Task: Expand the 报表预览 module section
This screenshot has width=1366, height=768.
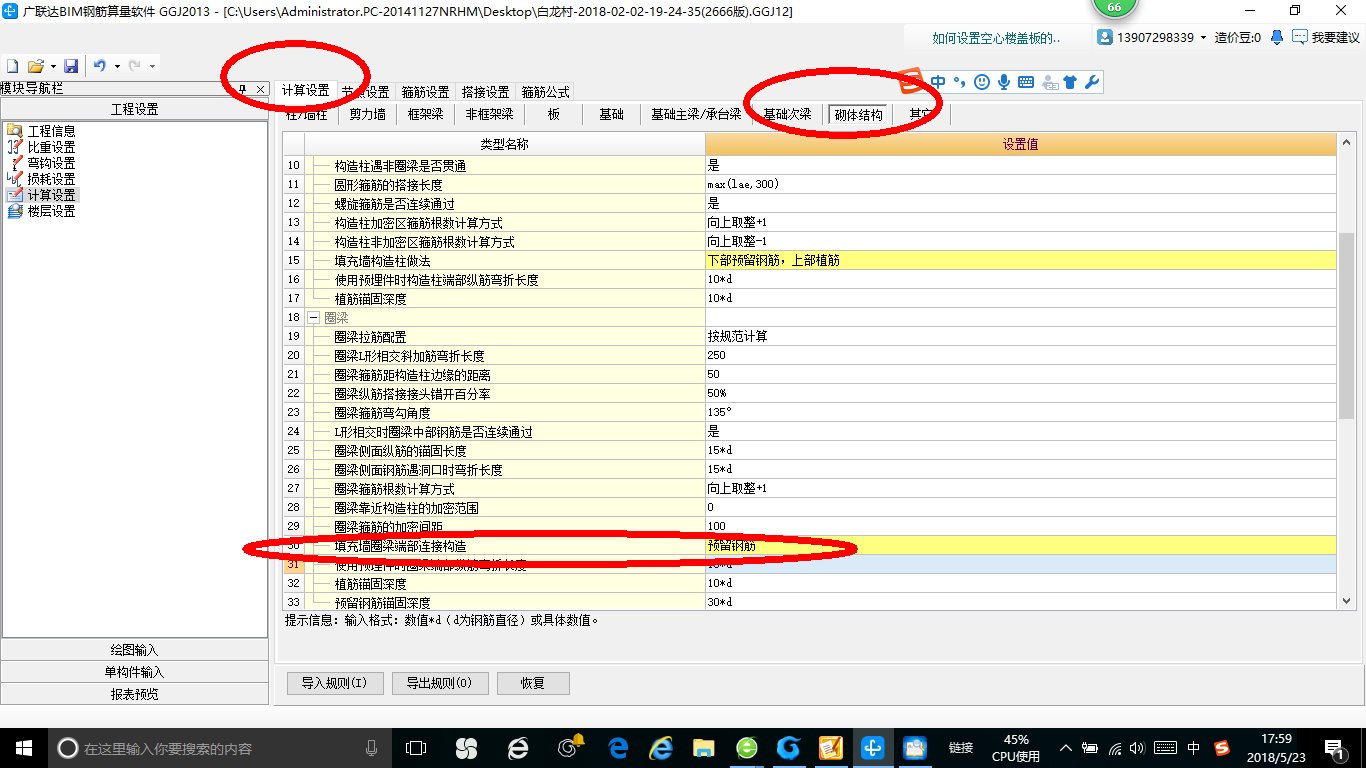Action: (x=135, y=694)
